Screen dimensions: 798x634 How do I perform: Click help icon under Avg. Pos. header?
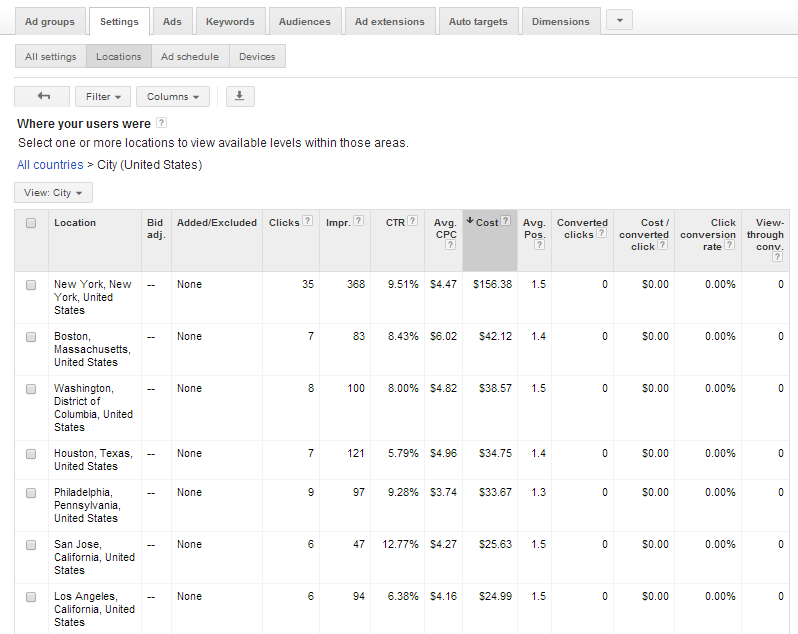(x=539, y=245)
